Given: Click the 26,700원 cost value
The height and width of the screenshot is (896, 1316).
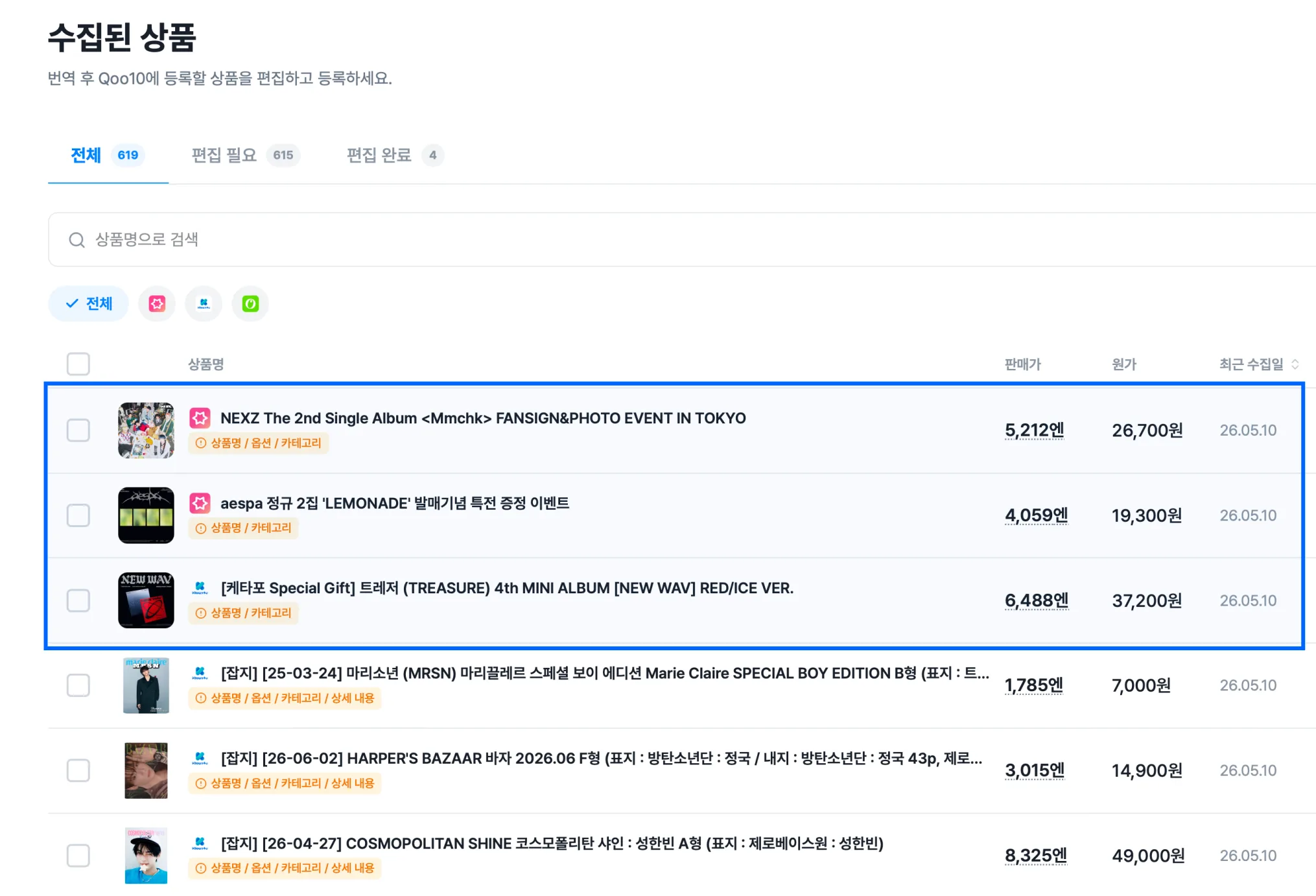Looking at the screenshot, I should pyautogui.click(x=1147, y=430).
